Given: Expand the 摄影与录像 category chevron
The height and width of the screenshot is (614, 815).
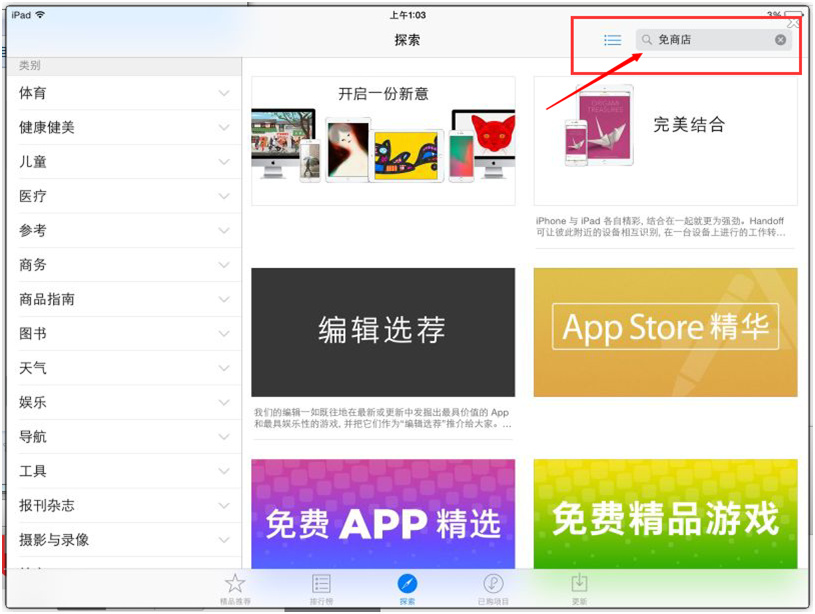Looking at the screenshot, I should [224, 540].
